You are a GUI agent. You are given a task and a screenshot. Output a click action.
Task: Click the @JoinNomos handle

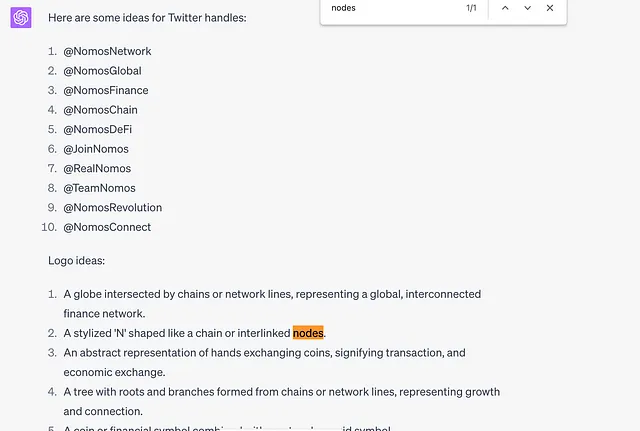click(x=96, y=149)
